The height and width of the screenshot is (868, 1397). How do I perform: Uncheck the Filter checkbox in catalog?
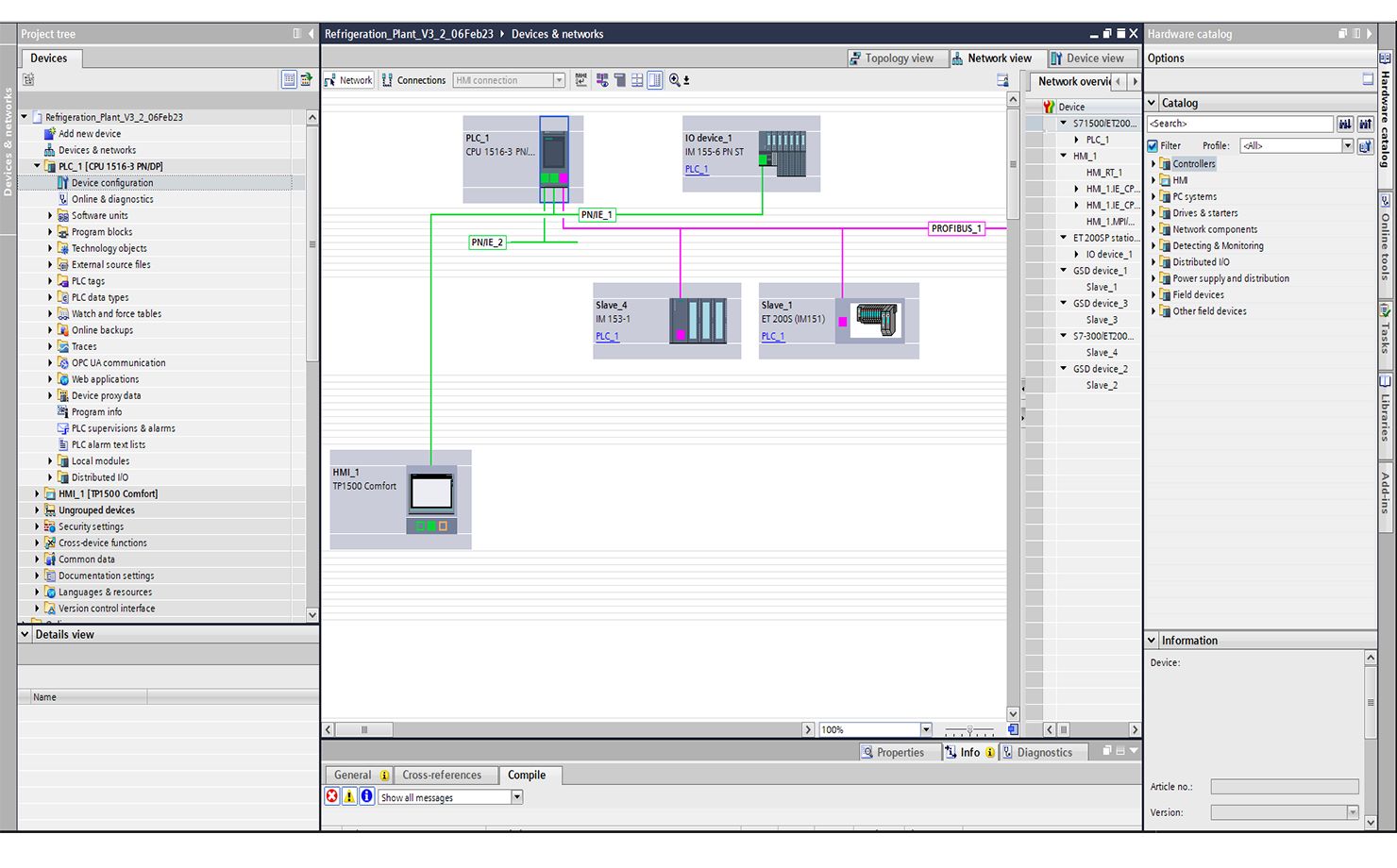coord(1153,146)
